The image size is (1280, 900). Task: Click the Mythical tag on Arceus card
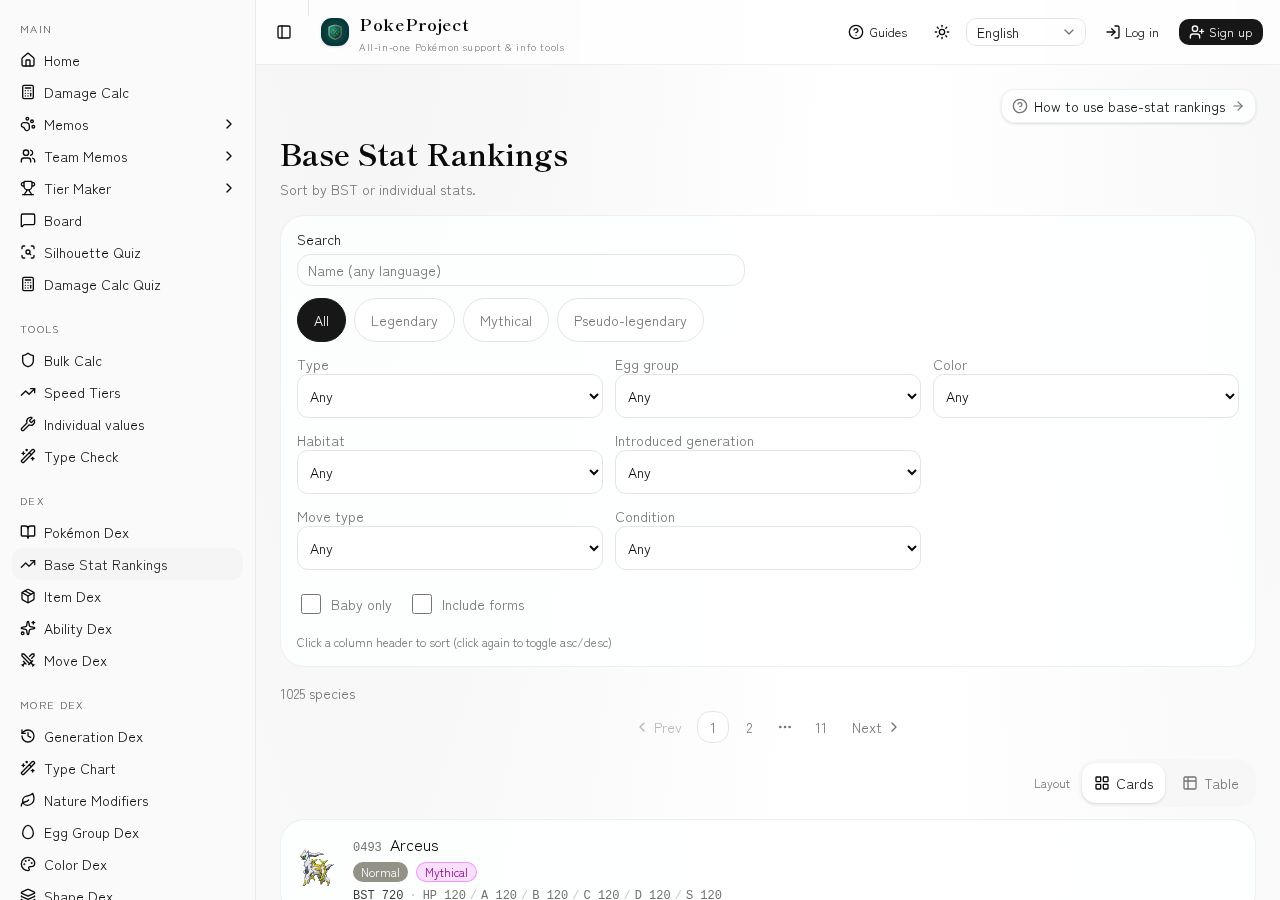tap(446, 872)
